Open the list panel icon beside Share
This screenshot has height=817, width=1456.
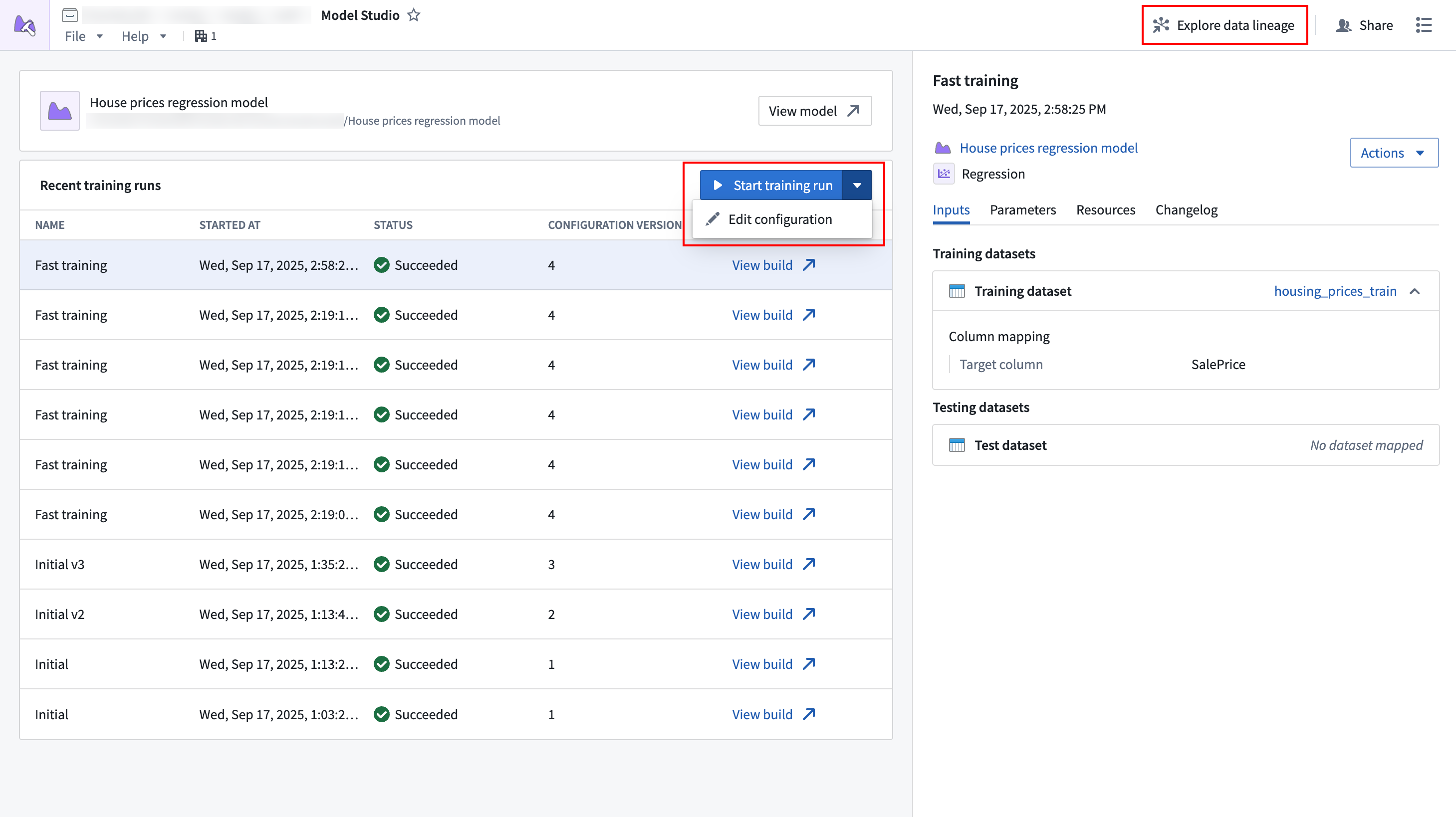tap(1423, 25)
